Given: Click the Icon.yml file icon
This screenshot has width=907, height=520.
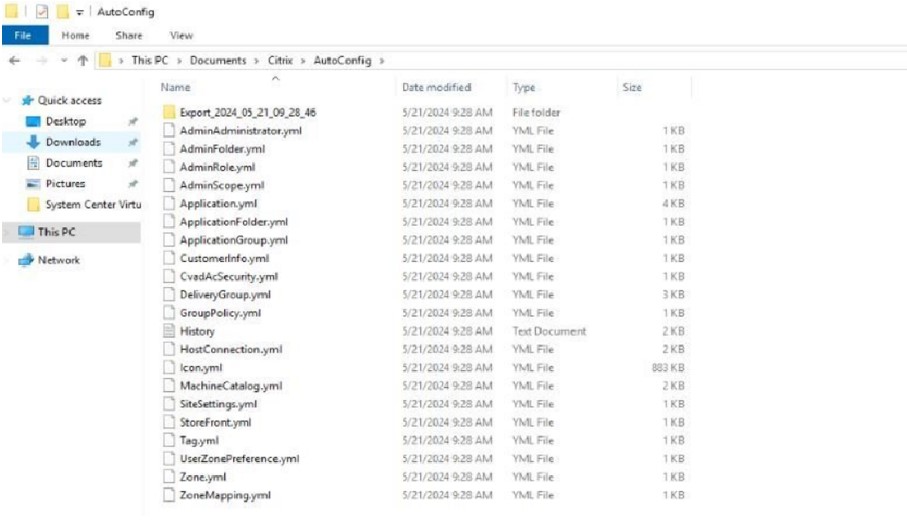Looking at the screenshot, I should (x=169, y=367).
